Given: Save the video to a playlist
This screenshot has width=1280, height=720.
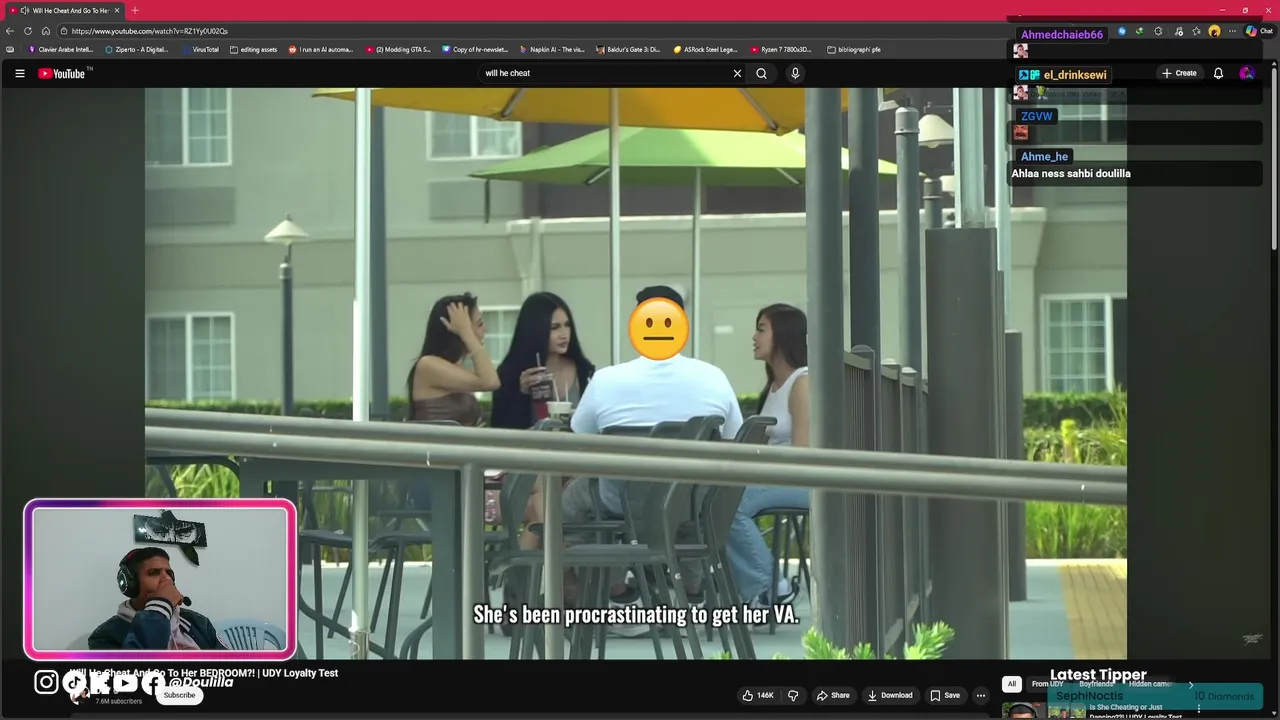Looking at the screenshot, I should pyautogui.click(x=944, y=695).
